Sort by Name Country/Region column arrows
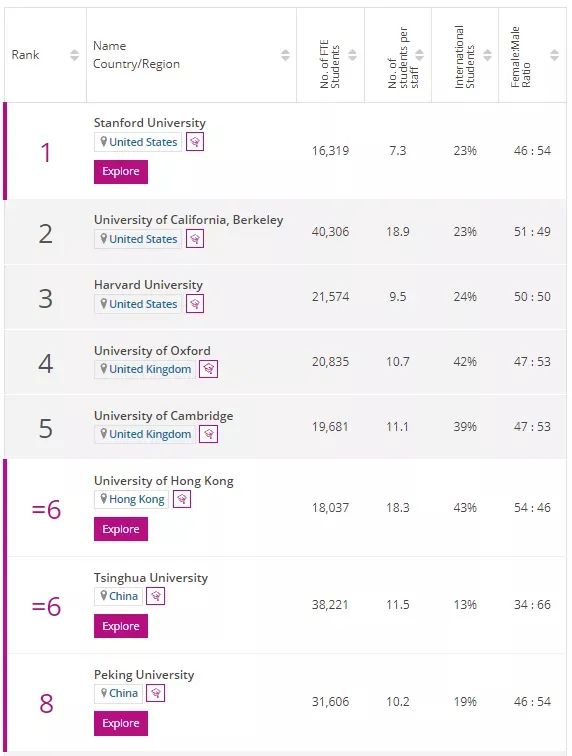Viewport: 572px width, 756px height. click(x=286, y=55)
